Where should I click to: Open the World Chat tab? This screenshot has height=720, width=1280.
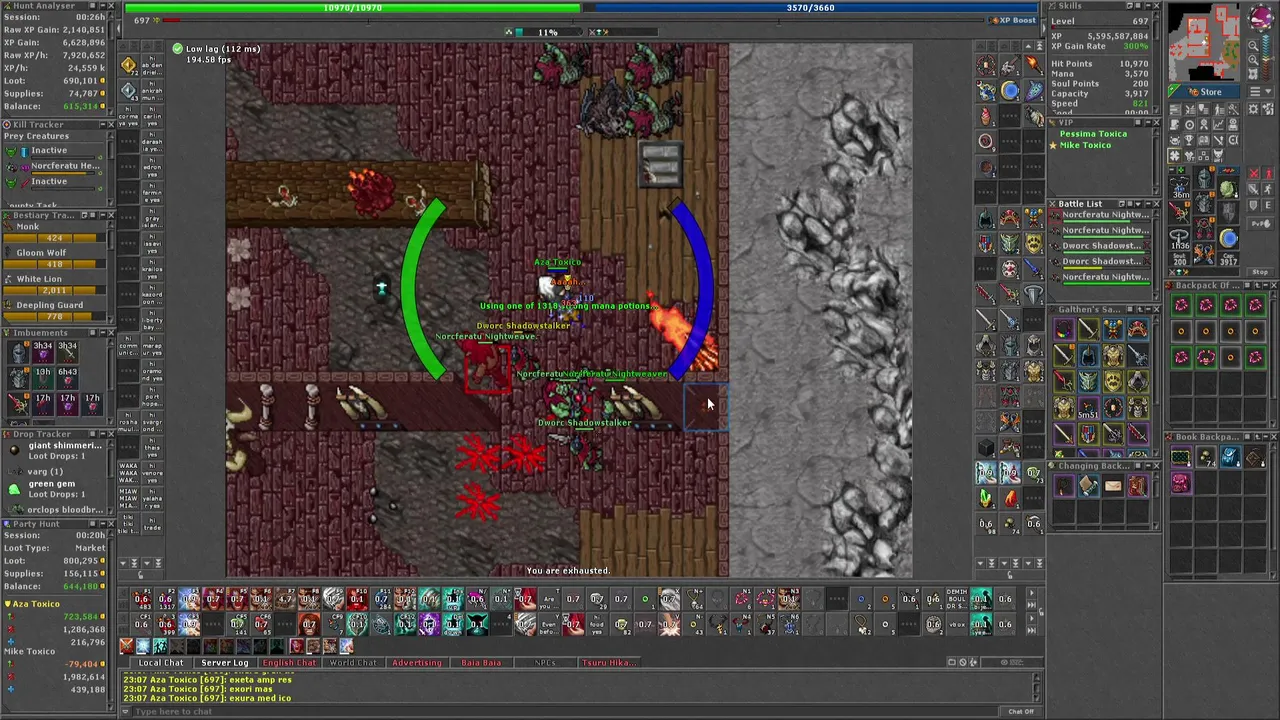353,662
